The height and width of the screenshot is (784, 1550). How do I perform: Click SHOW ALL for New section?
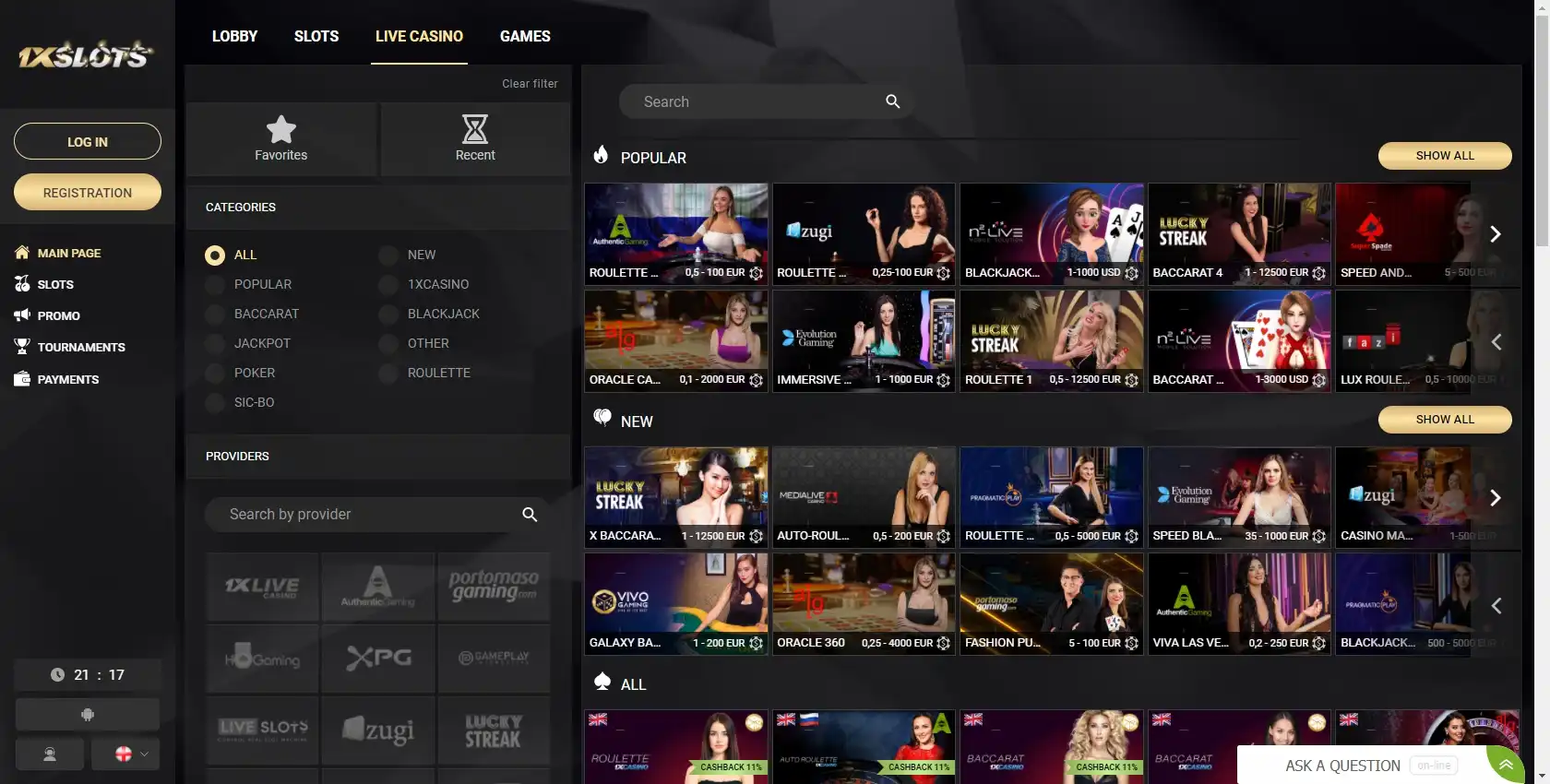pyautogui.click(x=1445, y=419)
